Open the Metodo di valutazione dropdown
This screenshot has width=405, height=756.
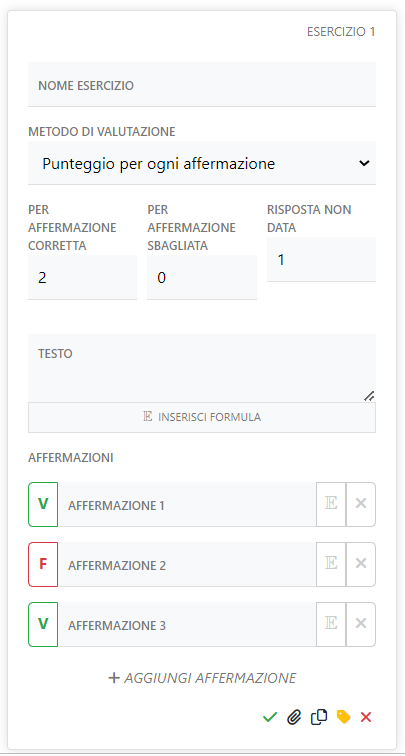click(202, 163)
